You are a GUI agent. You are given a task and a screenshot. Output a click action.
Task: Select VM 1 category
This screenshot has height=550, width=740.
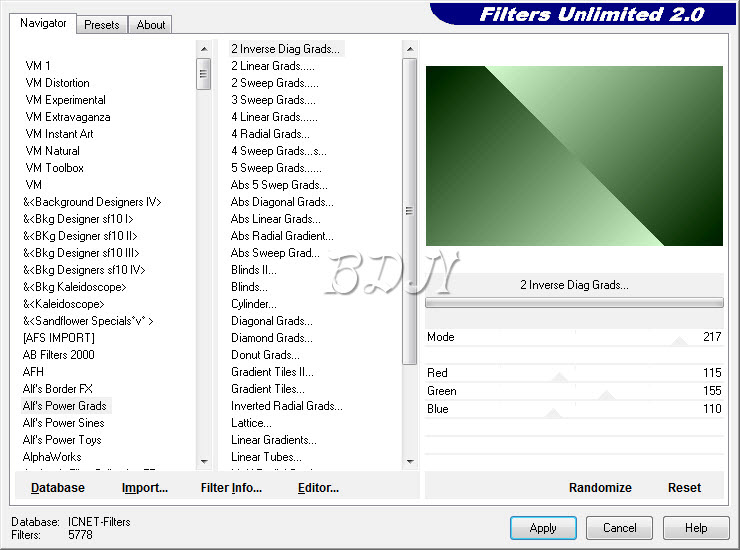click(x=38, y=66)
